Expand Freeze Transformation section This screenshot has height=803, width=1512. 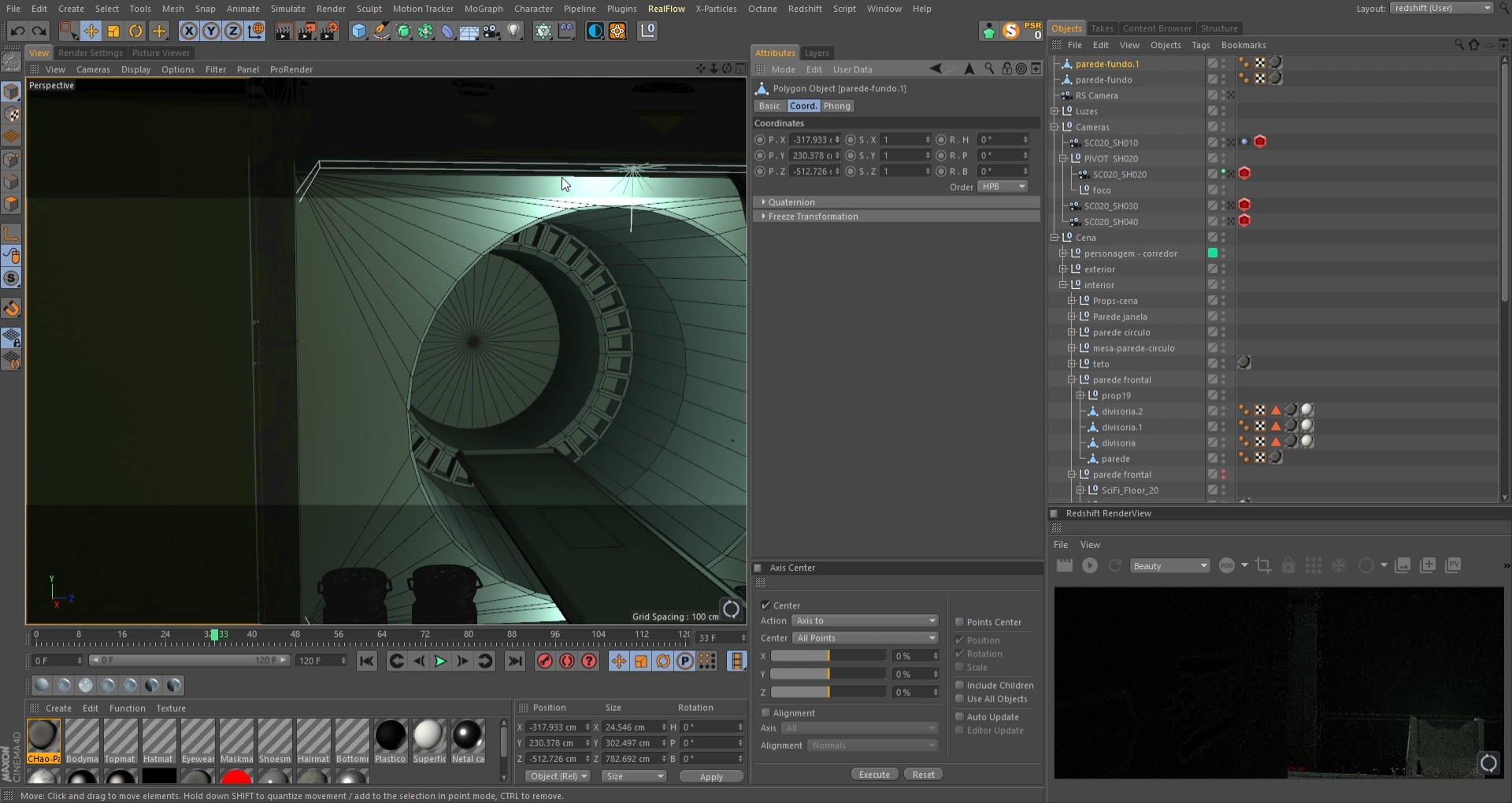896,216
